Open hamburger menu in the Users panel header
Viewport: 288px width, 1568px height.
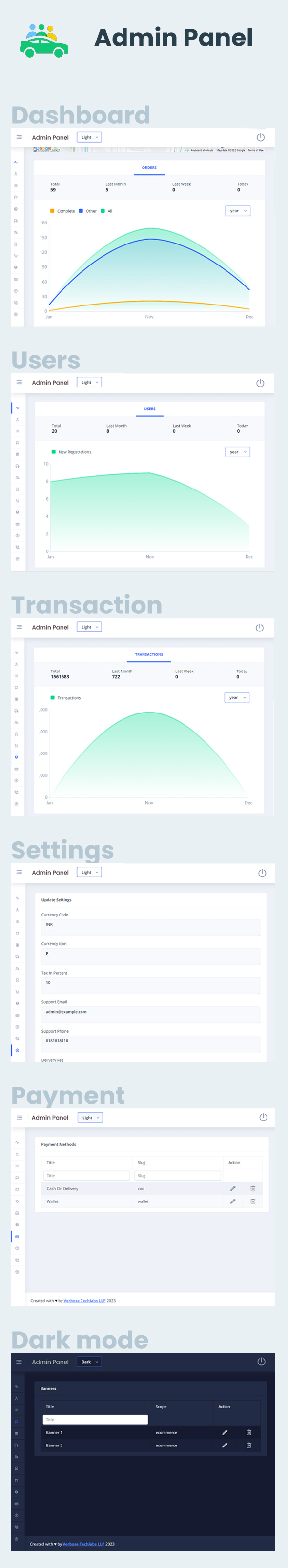[19, 382]
